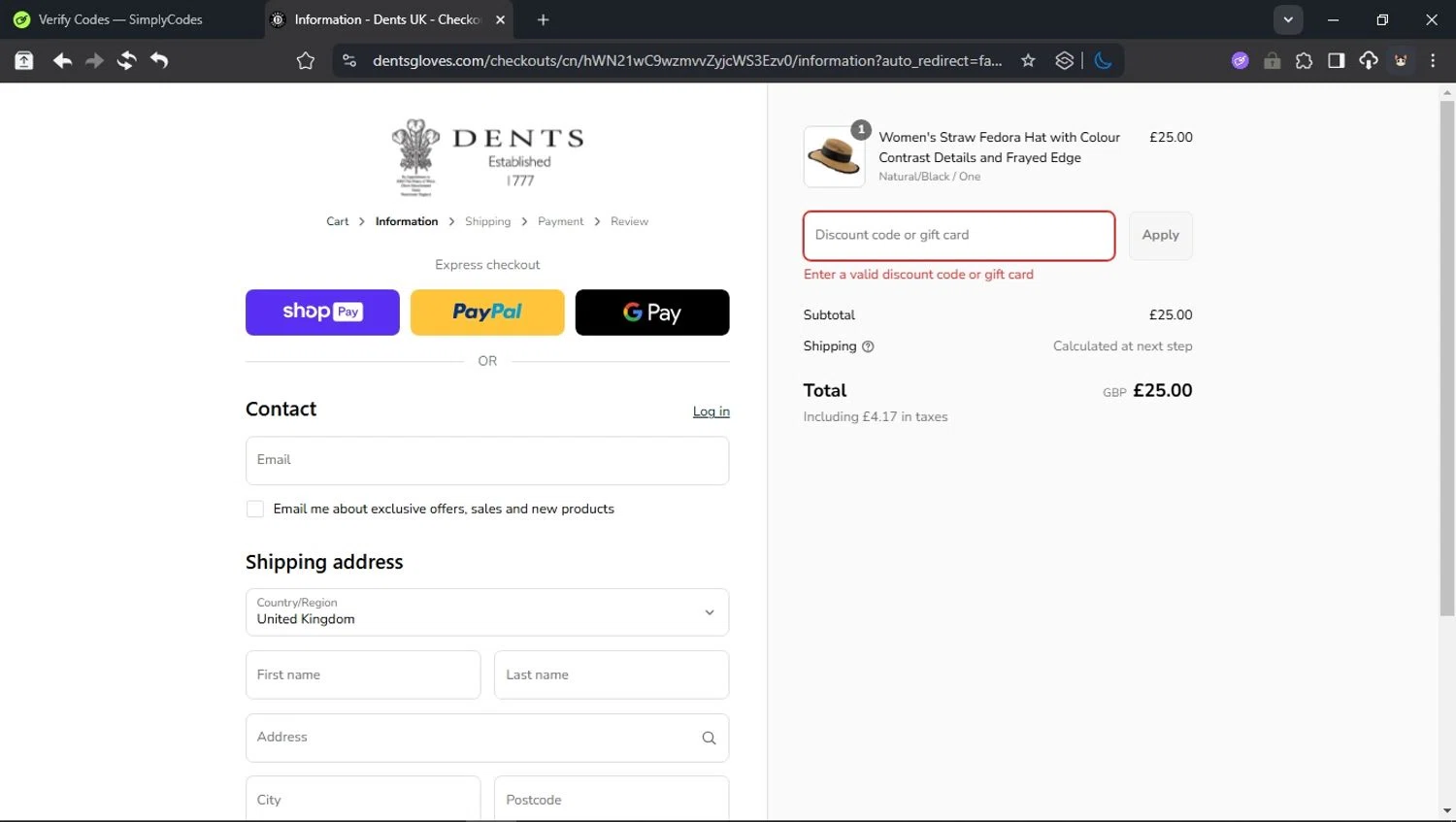Click the shipping help question mark icon
1456x822 pixels.
[x=868, y=346]
